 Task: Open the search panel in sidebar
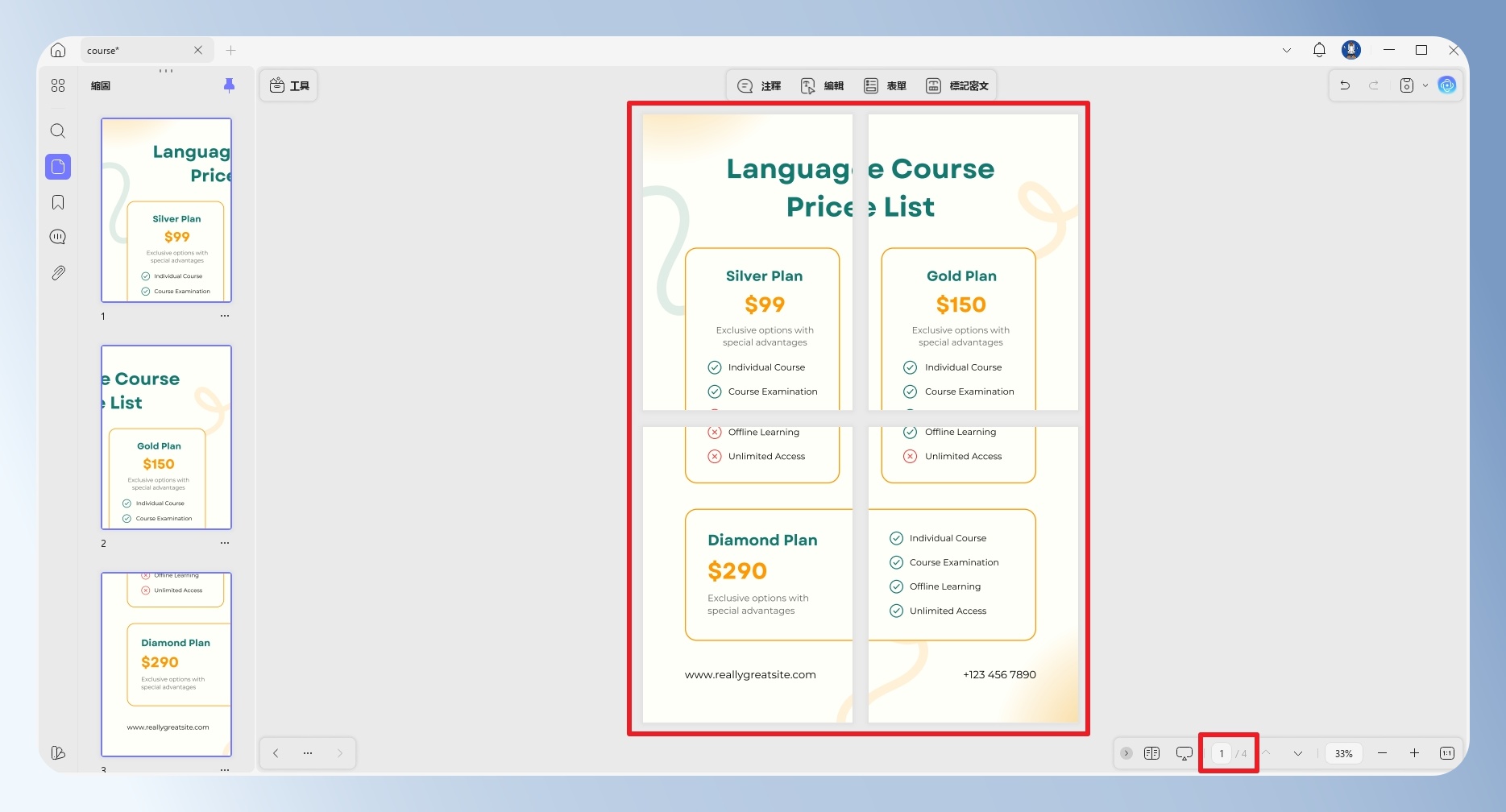click(x=58, y=130)
